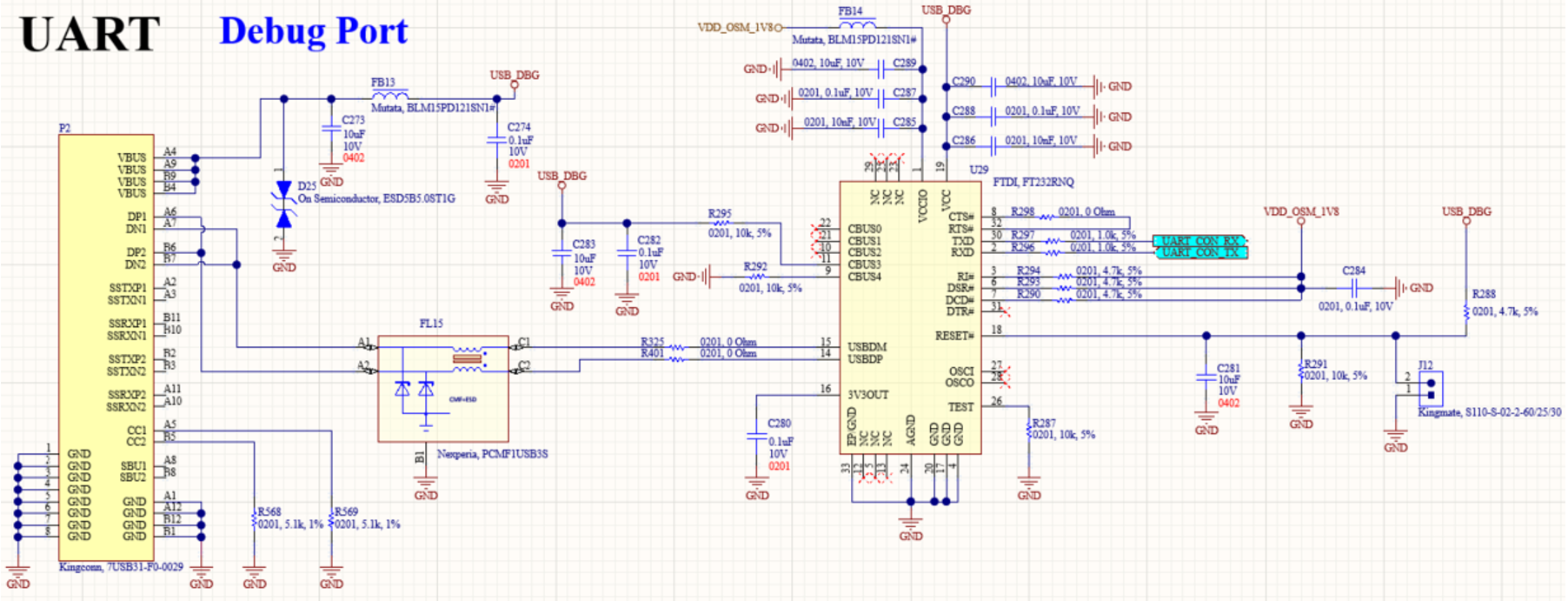Select resistor R569 symbol
Screen dimensions: 1568x601
click(331, 518)
